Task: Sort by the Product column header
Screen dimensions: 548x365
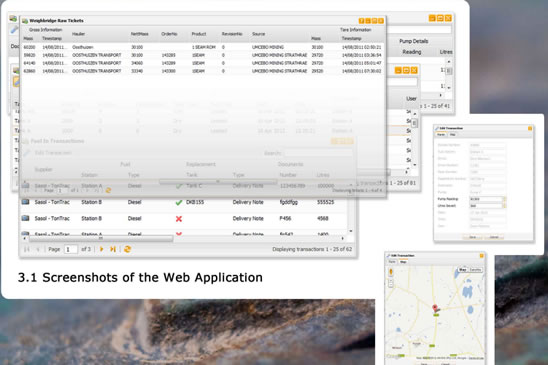Action: click(x=199, y=34)
